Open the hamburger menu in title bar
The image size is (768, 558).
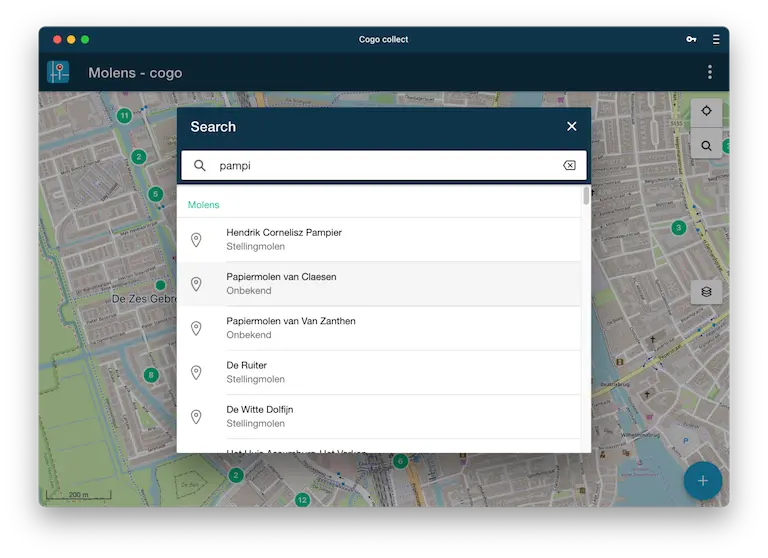(716, 39)
